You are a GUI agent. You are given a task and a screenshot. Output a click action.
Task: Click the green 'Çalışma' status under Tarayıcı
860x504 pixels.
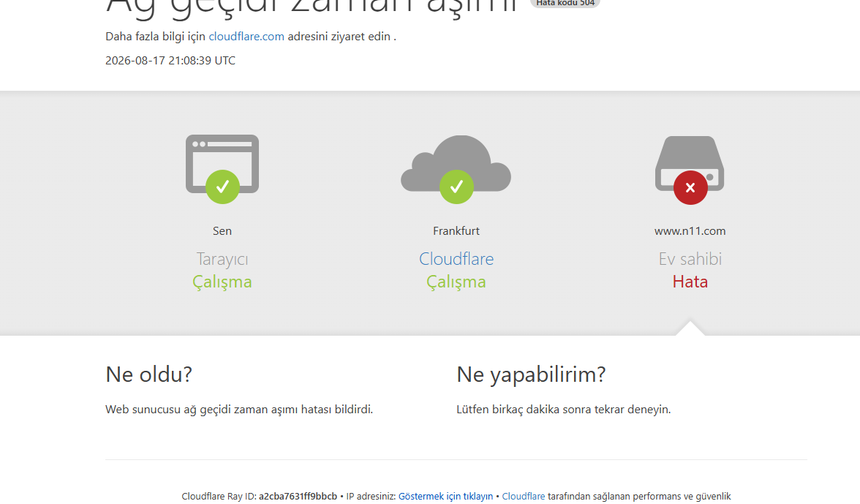222,282
